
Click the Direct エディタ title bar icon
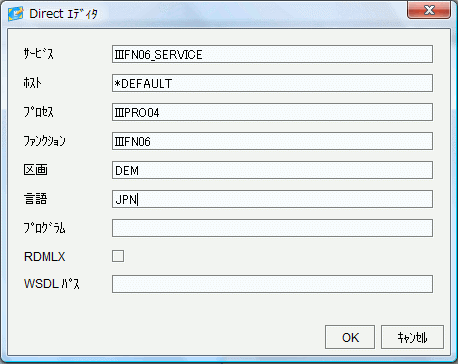[16, 14]
